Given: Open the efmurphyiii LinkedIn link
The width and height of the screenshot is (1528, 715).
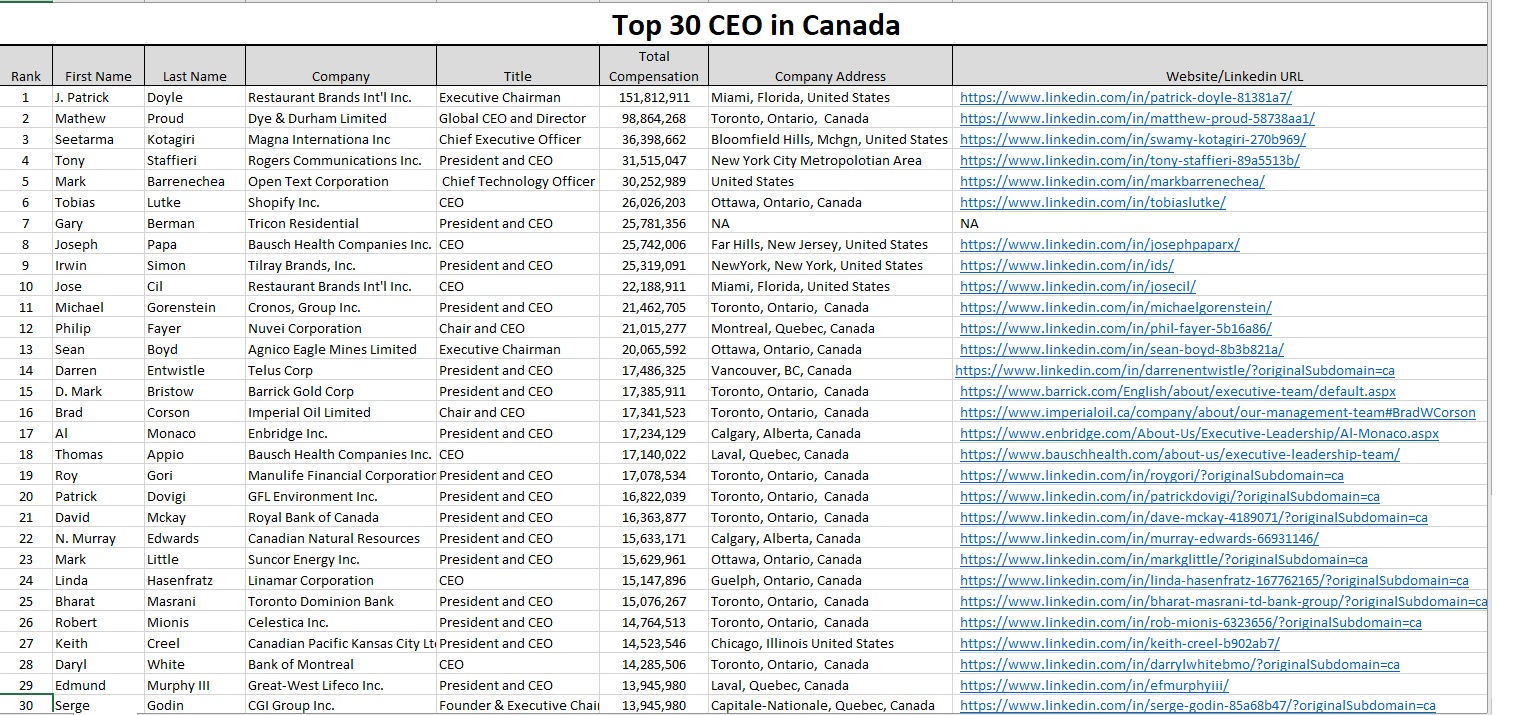Looking at the screenshot, I should coord(1094,685).
